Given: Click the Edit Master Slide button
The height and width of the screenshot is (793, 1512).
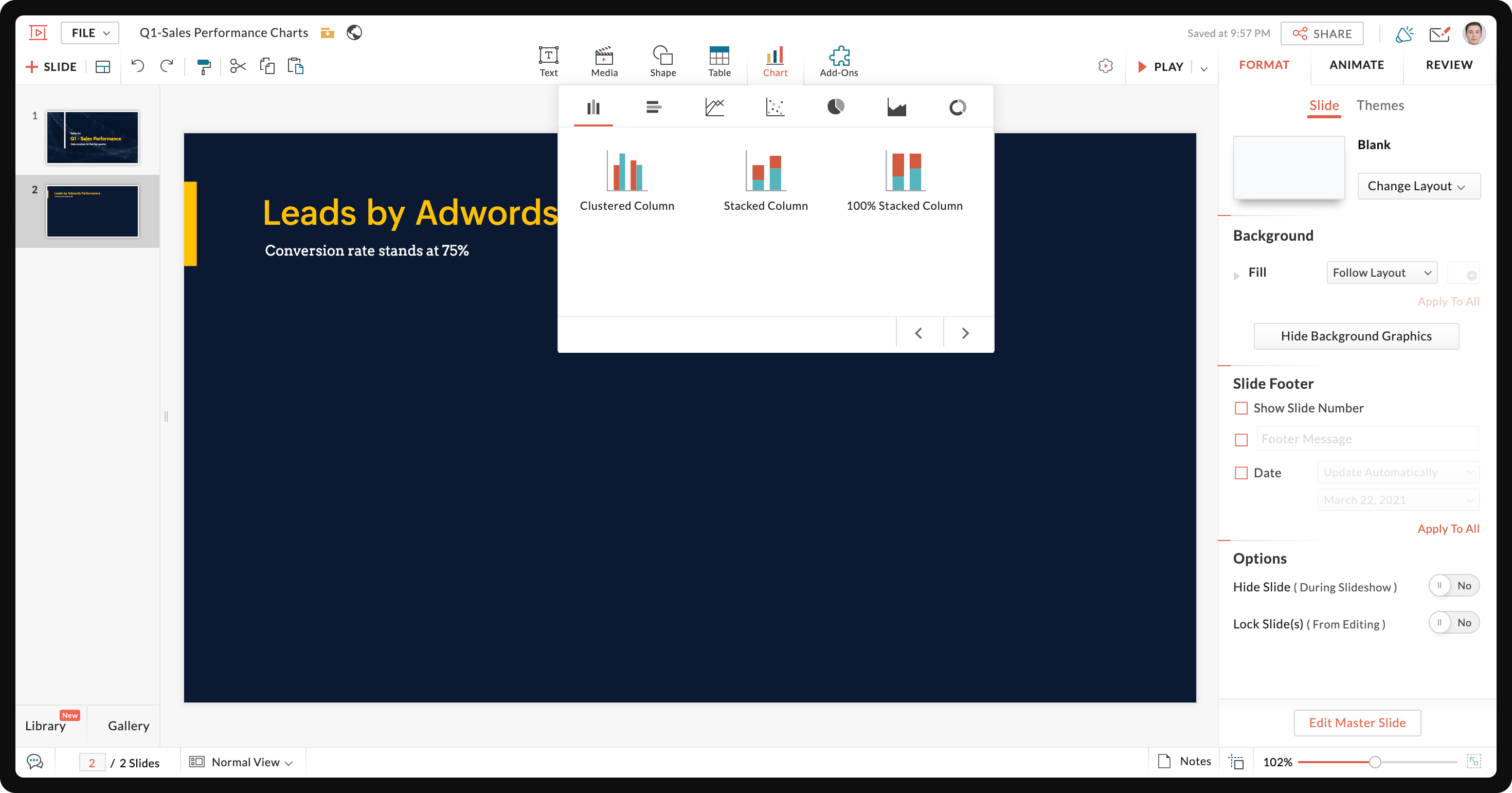Looking at the screenshot, I should [x=1357, y=723].
